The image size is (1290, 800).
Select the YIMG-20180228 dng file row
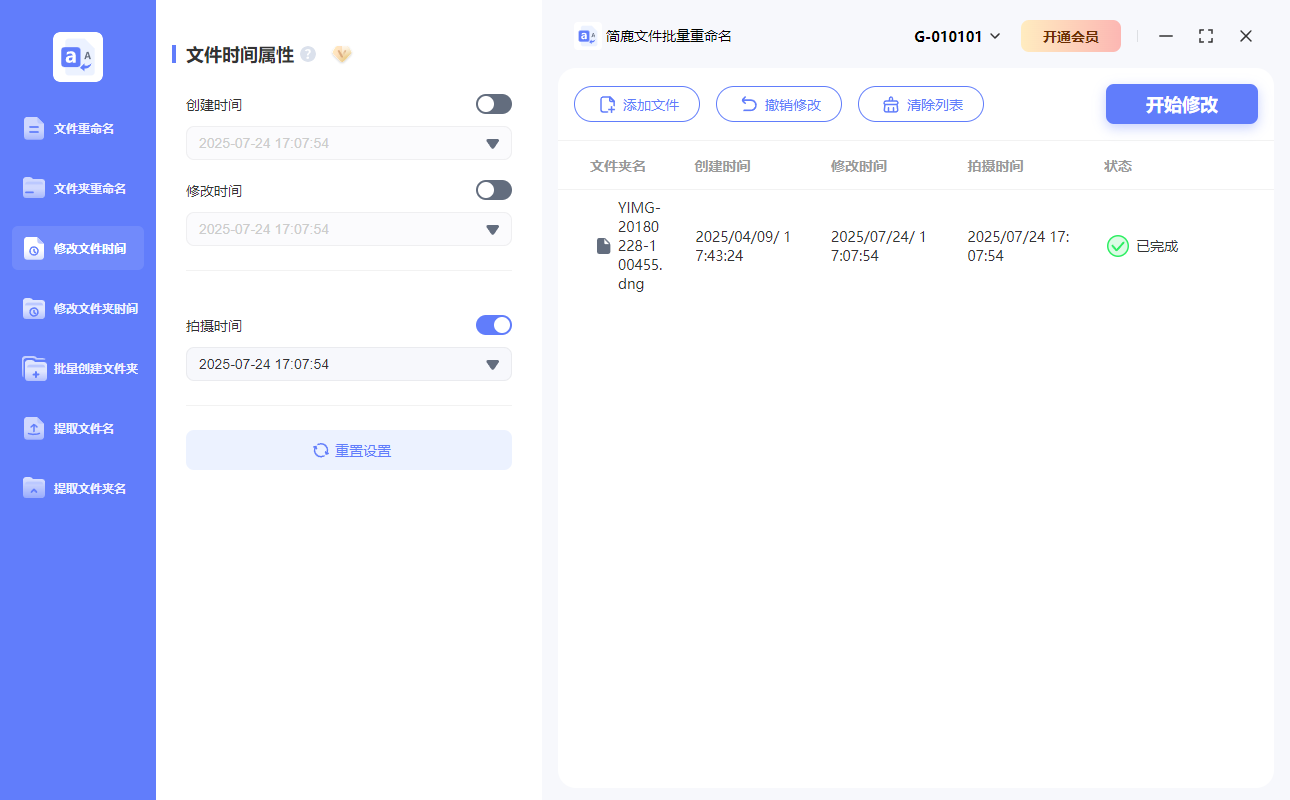click(630, 245)
